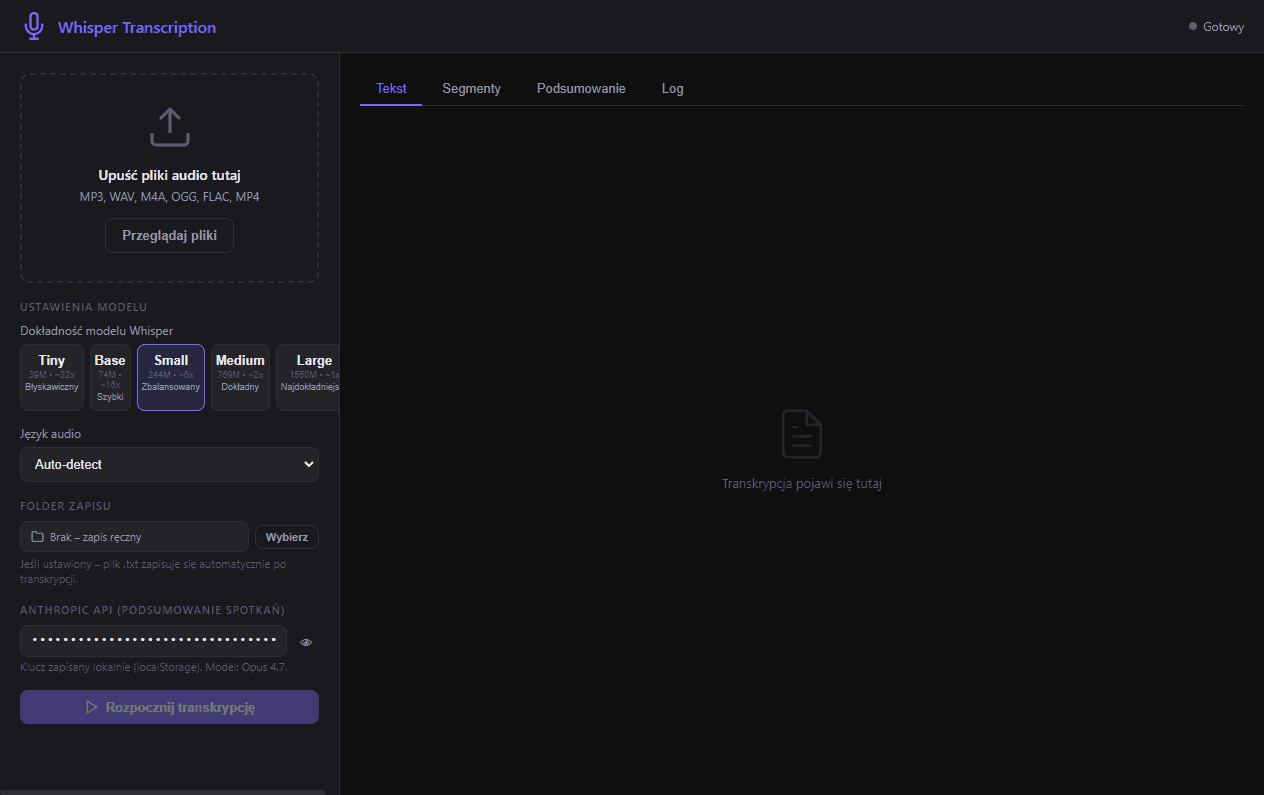Toggle API key visibility eye icon
The width and height of the screenshot is (1264, 795).
(x=306, y=642)
